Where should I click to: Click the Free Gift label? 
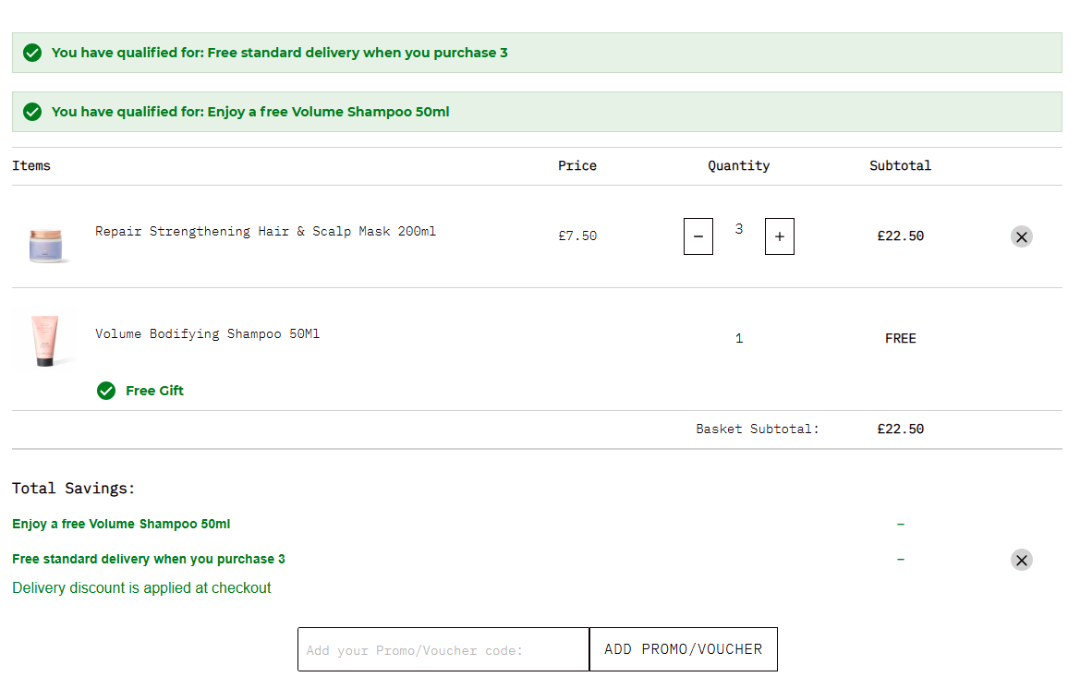pos(155,391)
